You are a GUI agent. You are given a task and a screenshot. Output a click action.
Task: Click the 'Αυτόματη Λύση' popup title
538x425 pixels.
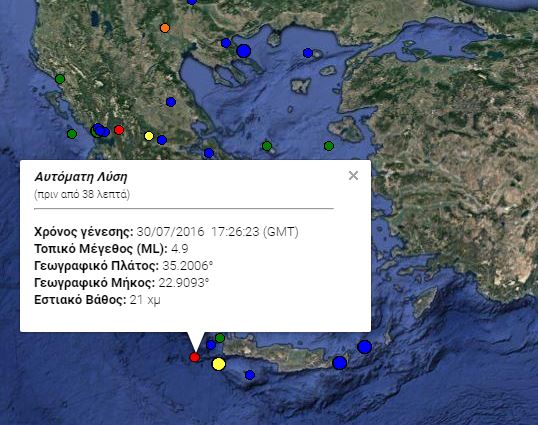click(81, 177)
